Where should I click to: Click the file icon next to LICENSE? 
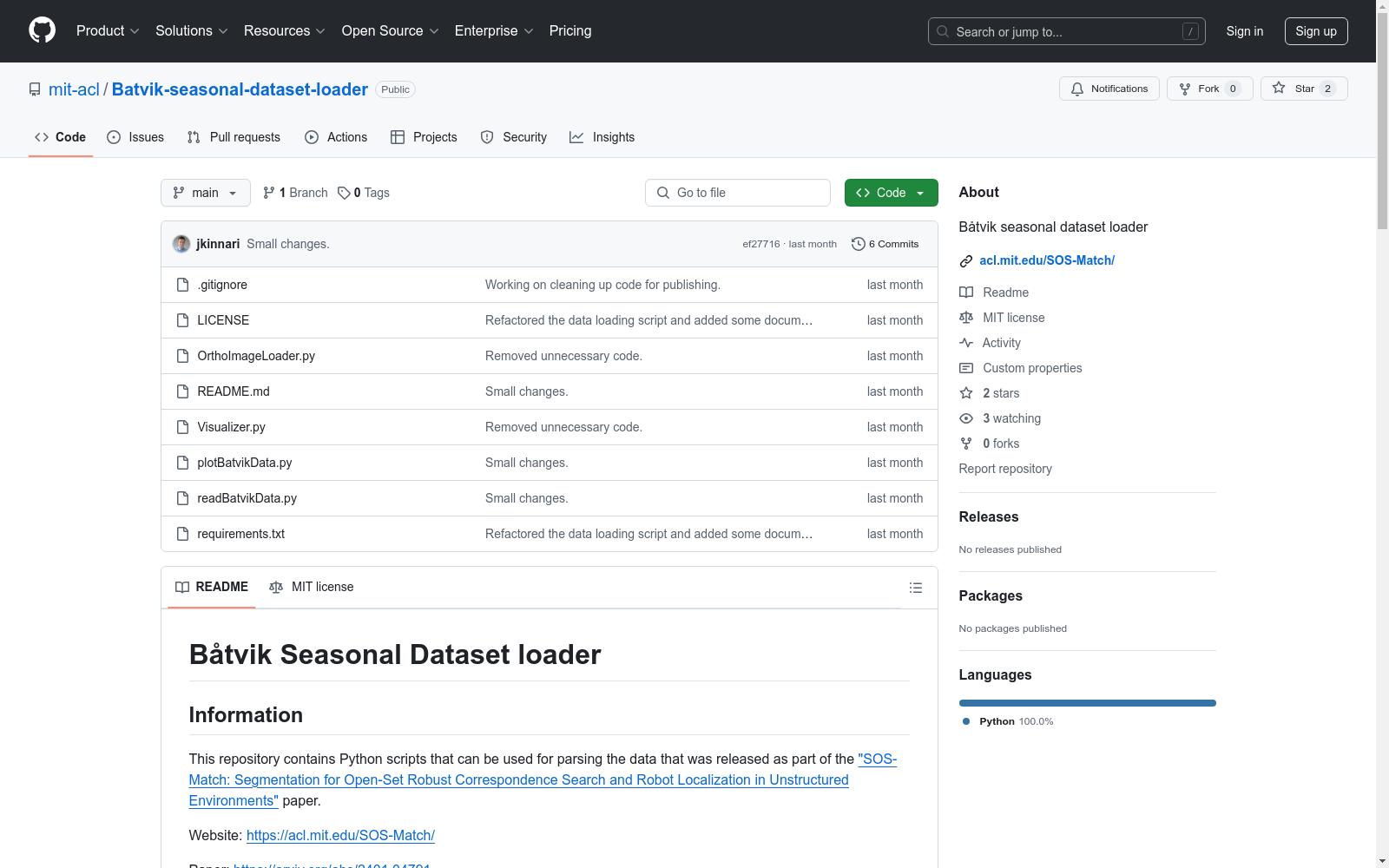pyautogui.click(x=182, y=320)
